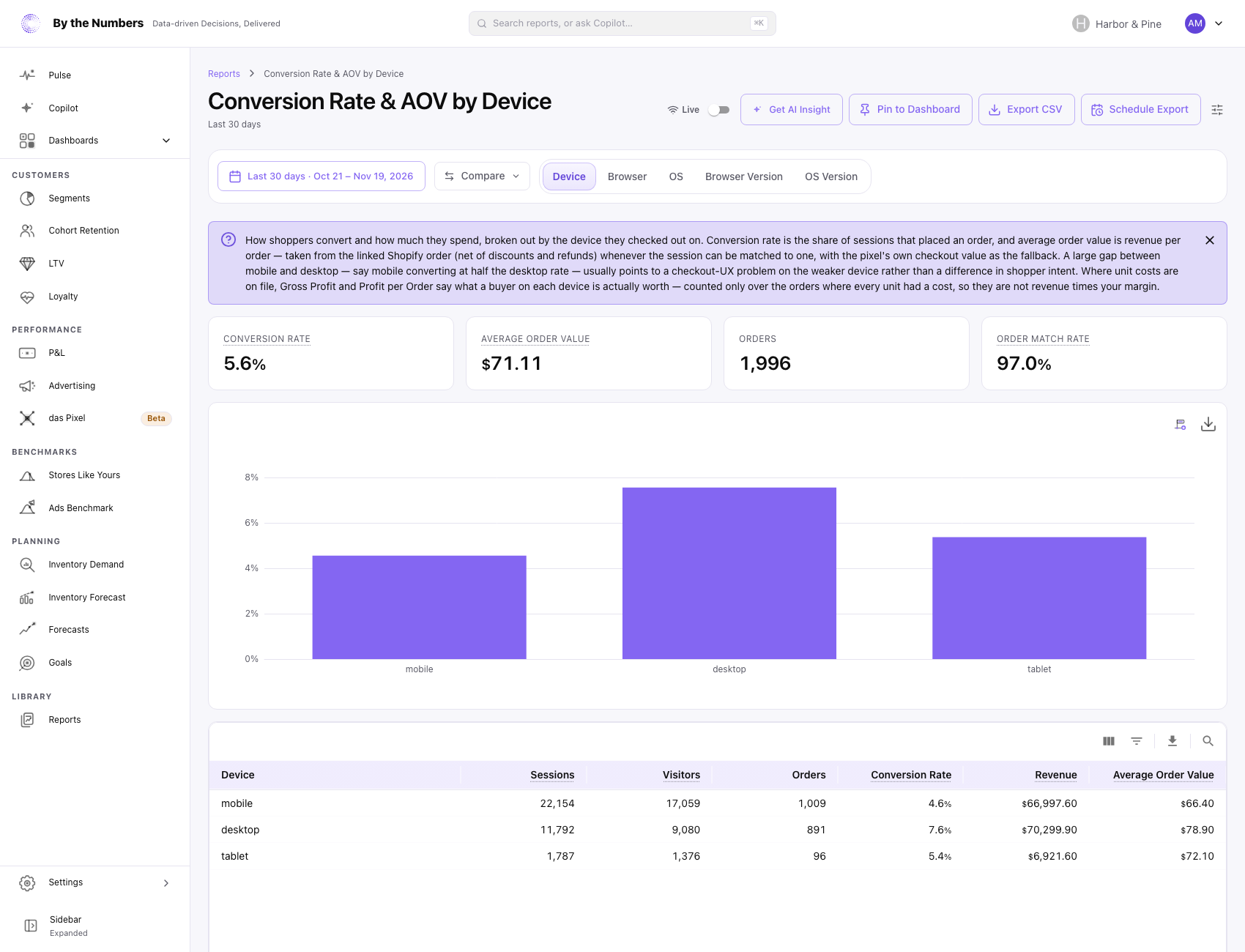
Task: Sort by Conversion Rate column header
Action: [x=911, y=775]
